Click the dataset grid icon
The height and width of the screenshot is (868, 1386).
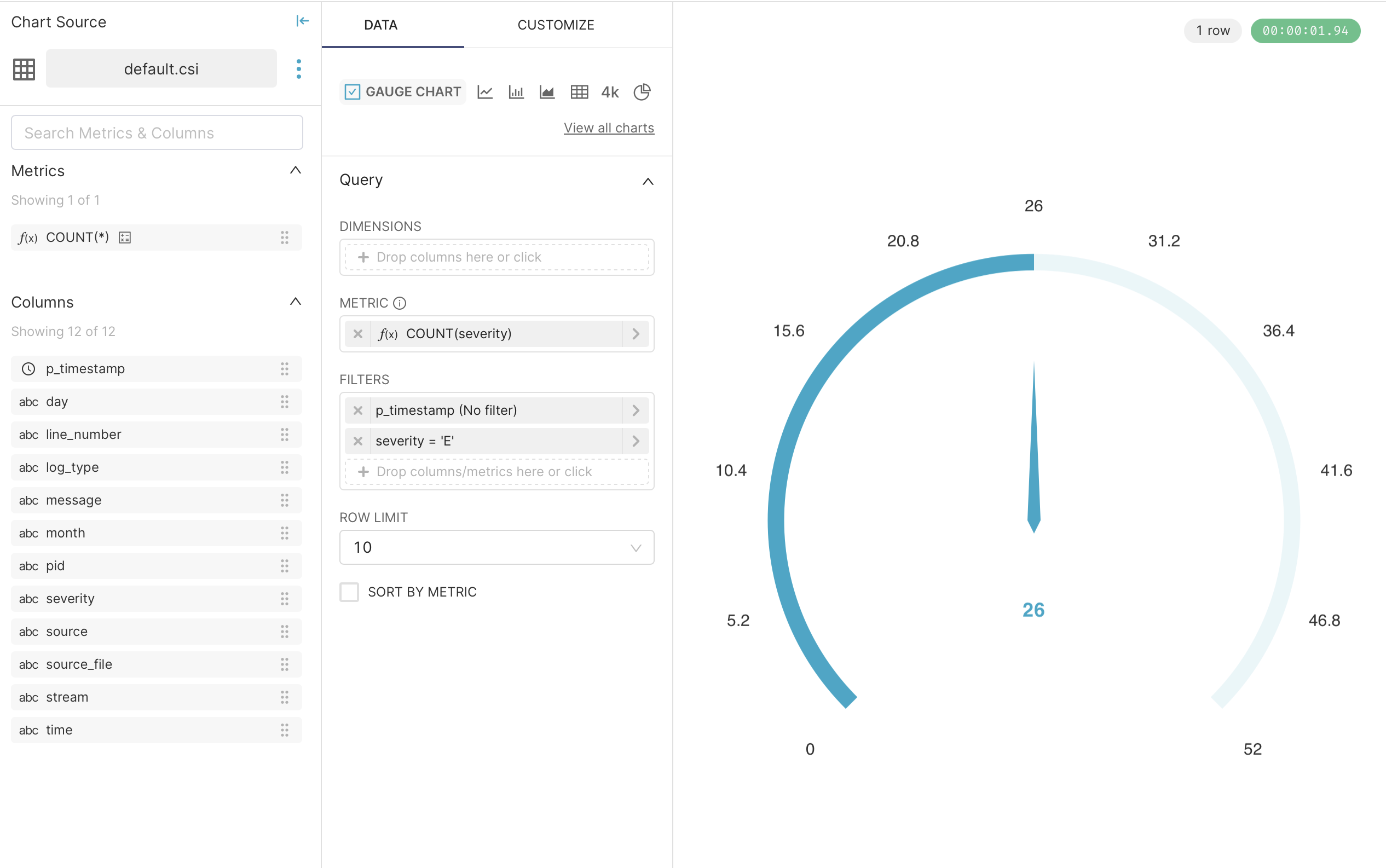tap(24, 69)
